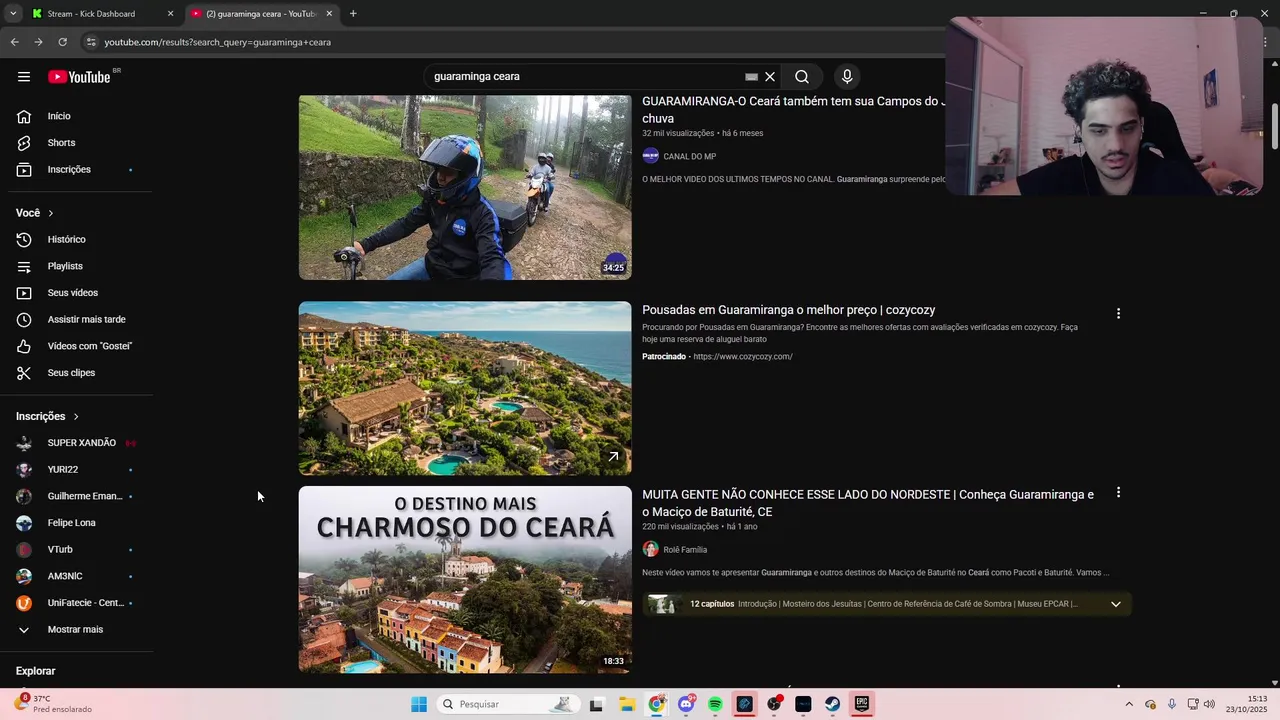Clear the search query with X

click(770, 77)
